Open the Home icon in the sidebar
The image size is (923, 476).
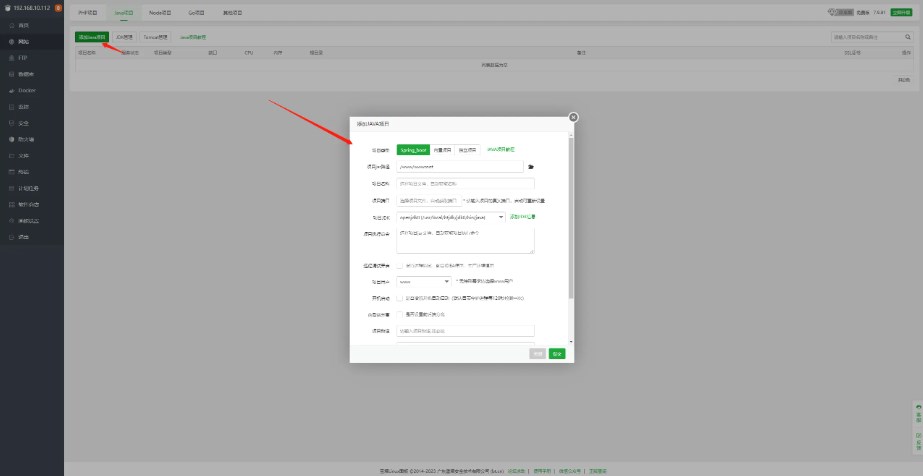pyautogui.click(x=12, y=26)
